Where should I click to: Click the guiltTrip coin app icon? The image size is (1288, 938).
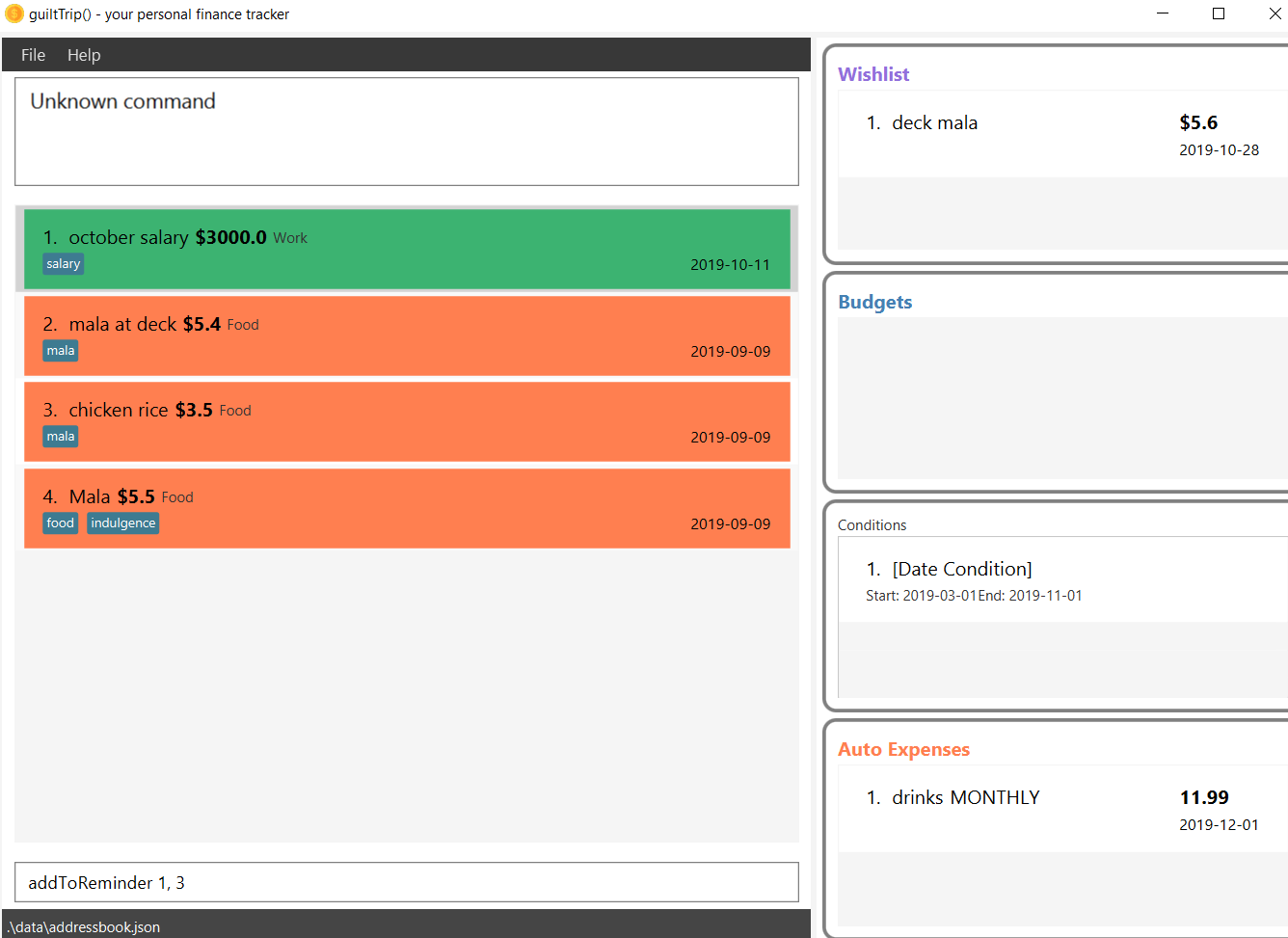[x=14, y=14]
